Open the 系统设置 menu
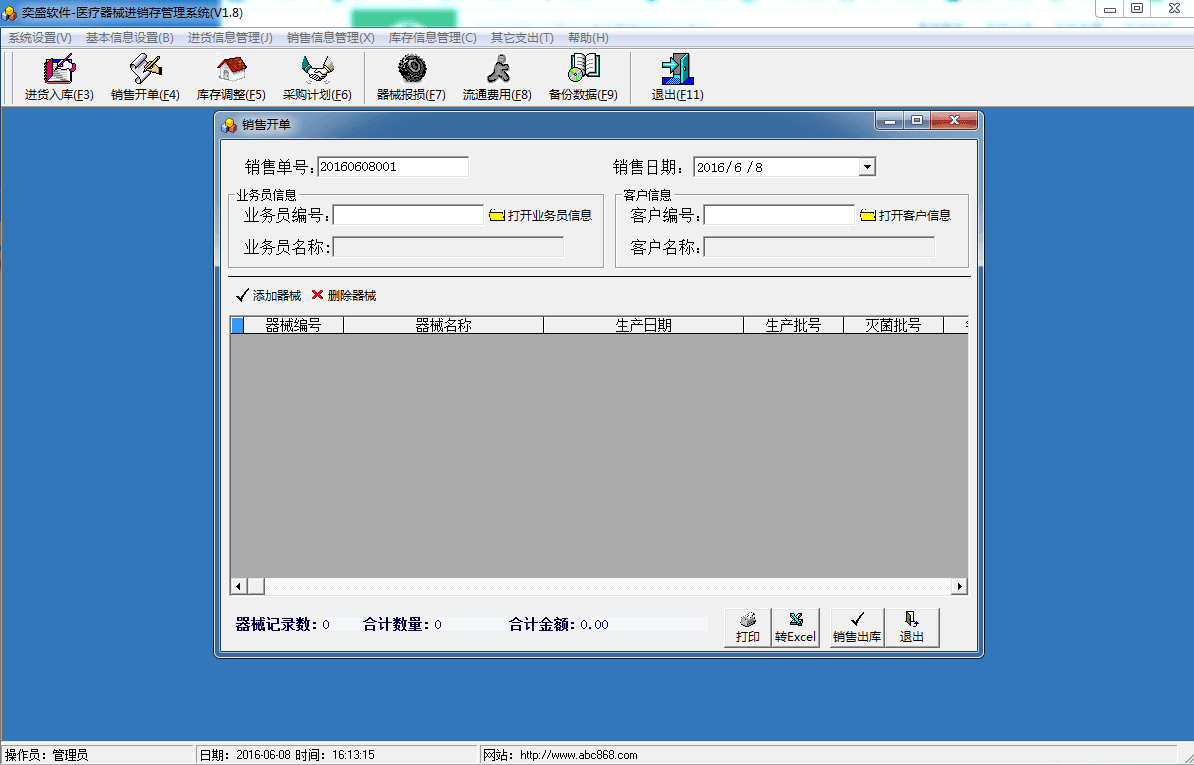 40,38
